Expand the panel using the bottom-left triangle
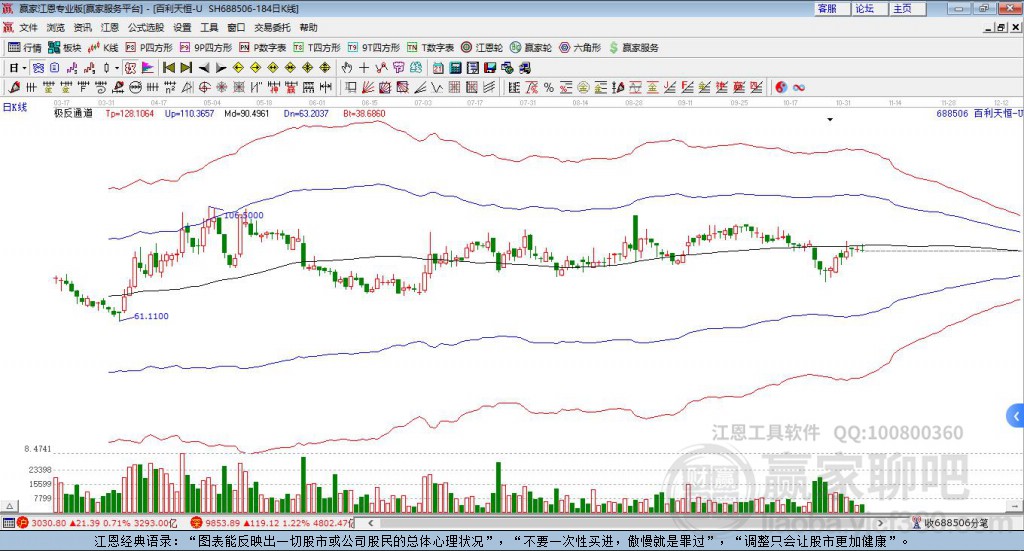Image resolution: width=1024 pixels, height=551 pixels. (x=9, y=506)
